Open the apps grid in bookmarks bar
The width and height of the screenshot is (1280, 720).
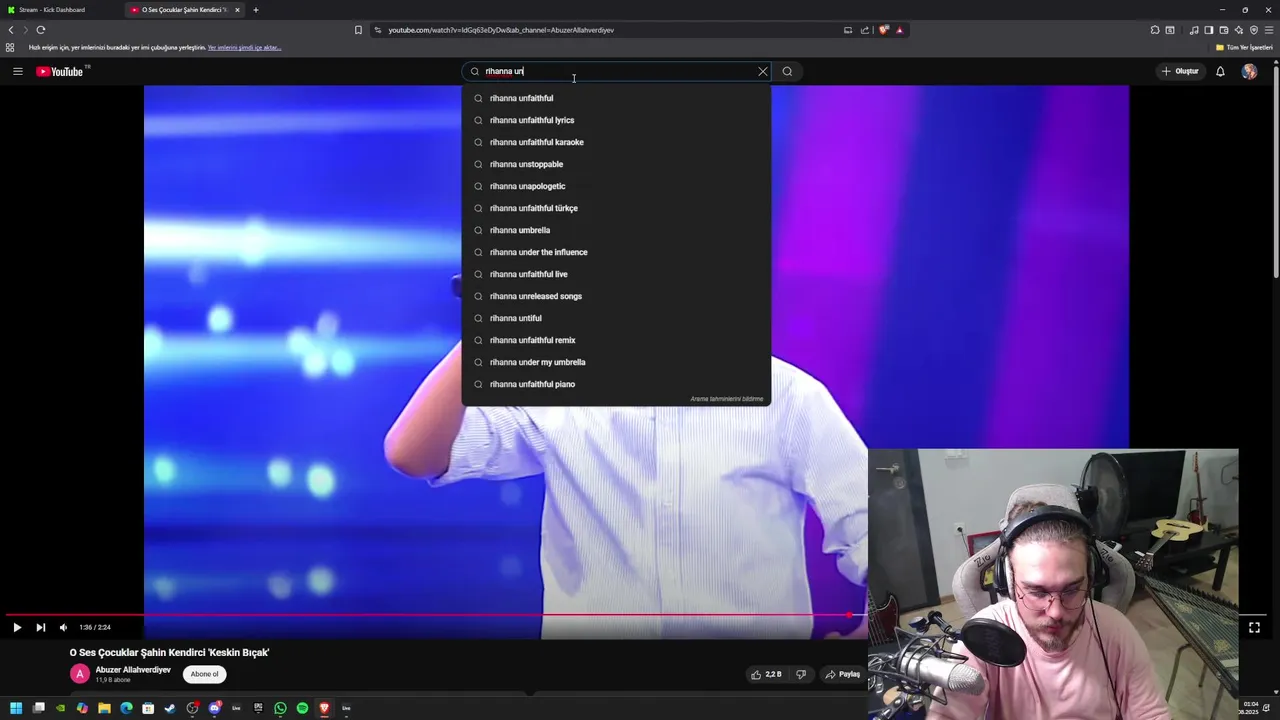(10, 47)
